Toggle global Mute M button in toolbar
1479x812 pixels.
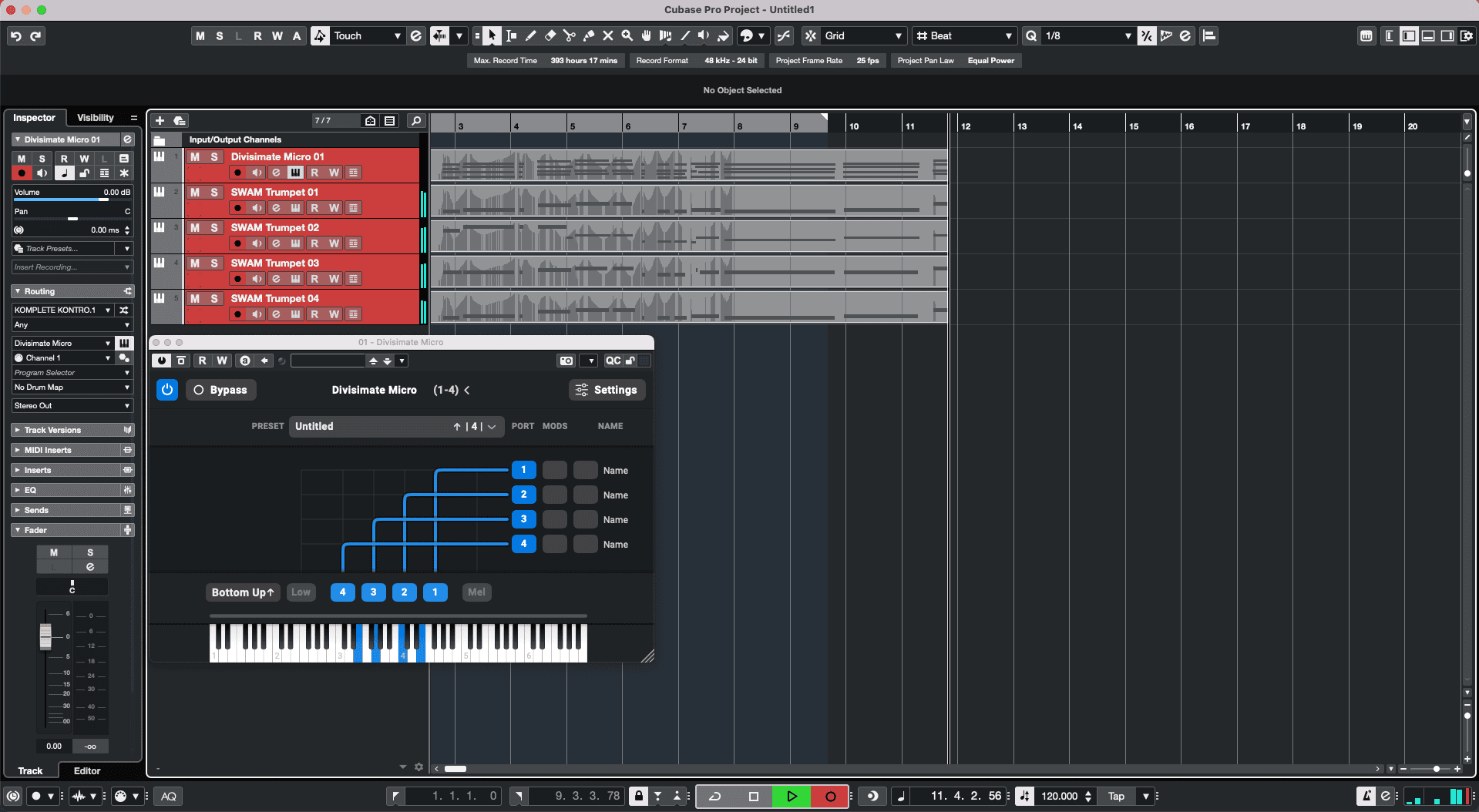(x=200, y=35)
